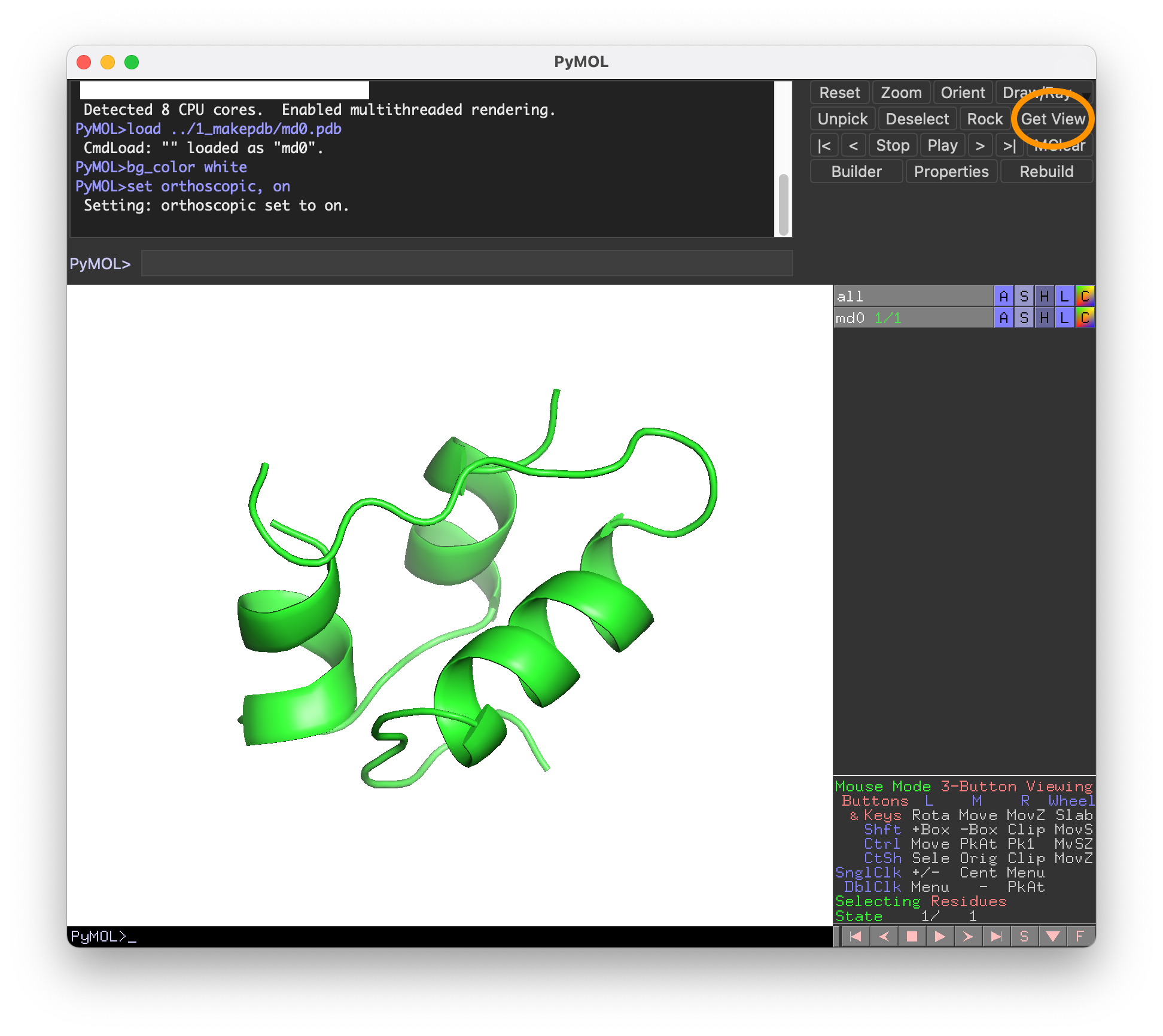Click the Stop button

point(893,145)
